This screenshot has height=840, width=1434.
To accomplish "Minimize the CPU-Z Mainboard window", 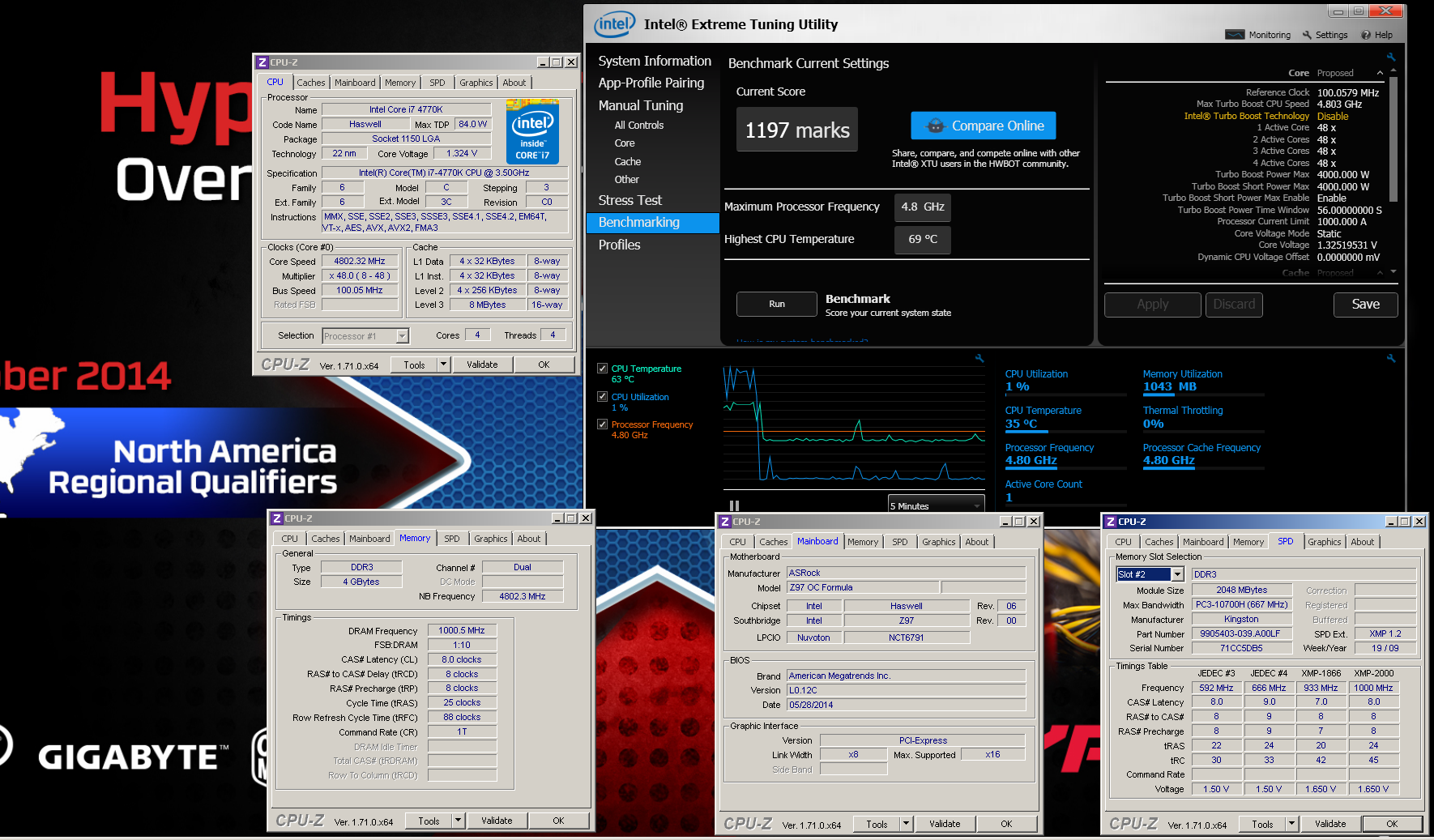I will coord(1005,522).
